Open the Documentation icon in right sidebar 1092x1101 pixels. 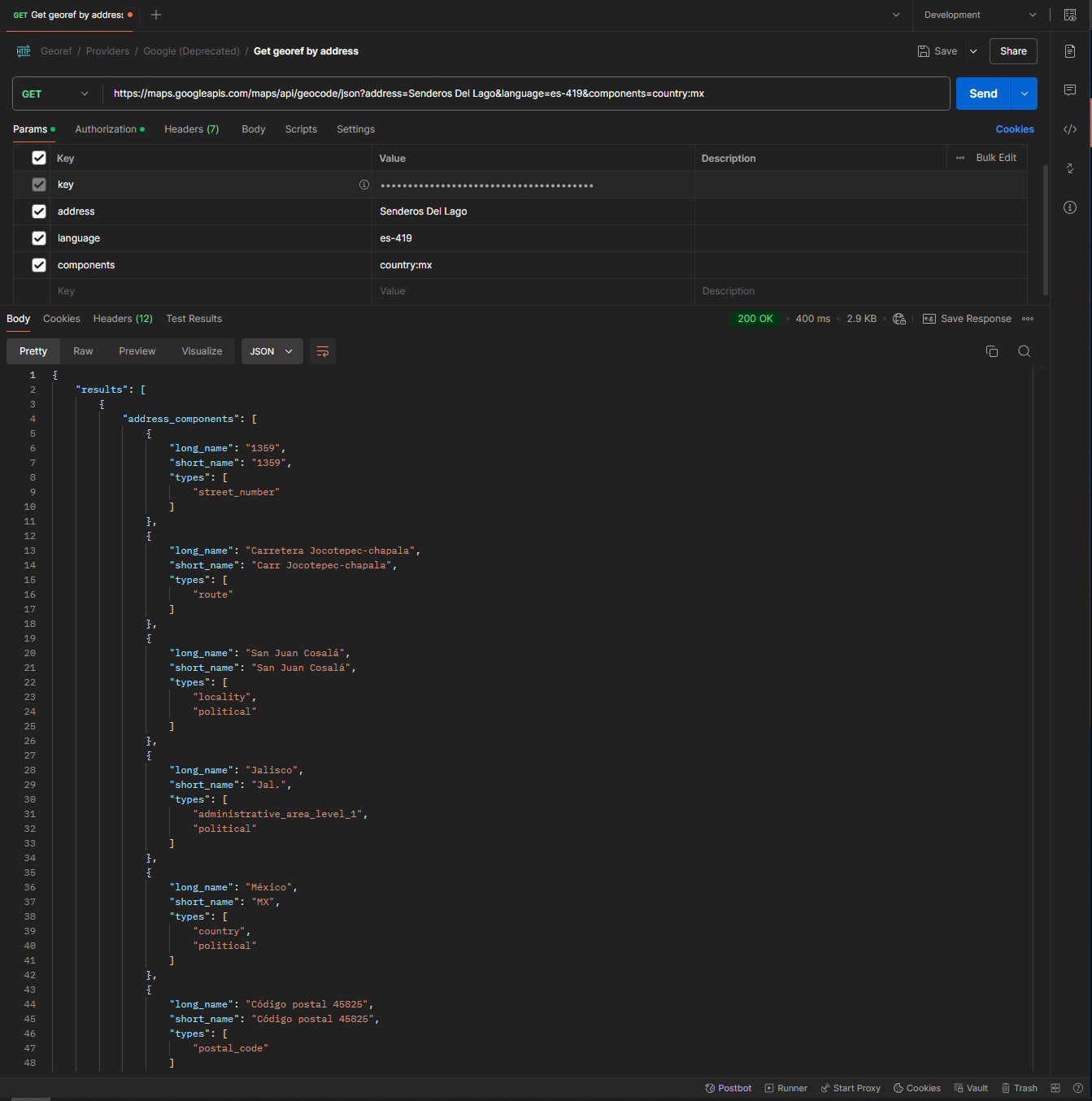tap(1070, 51)
